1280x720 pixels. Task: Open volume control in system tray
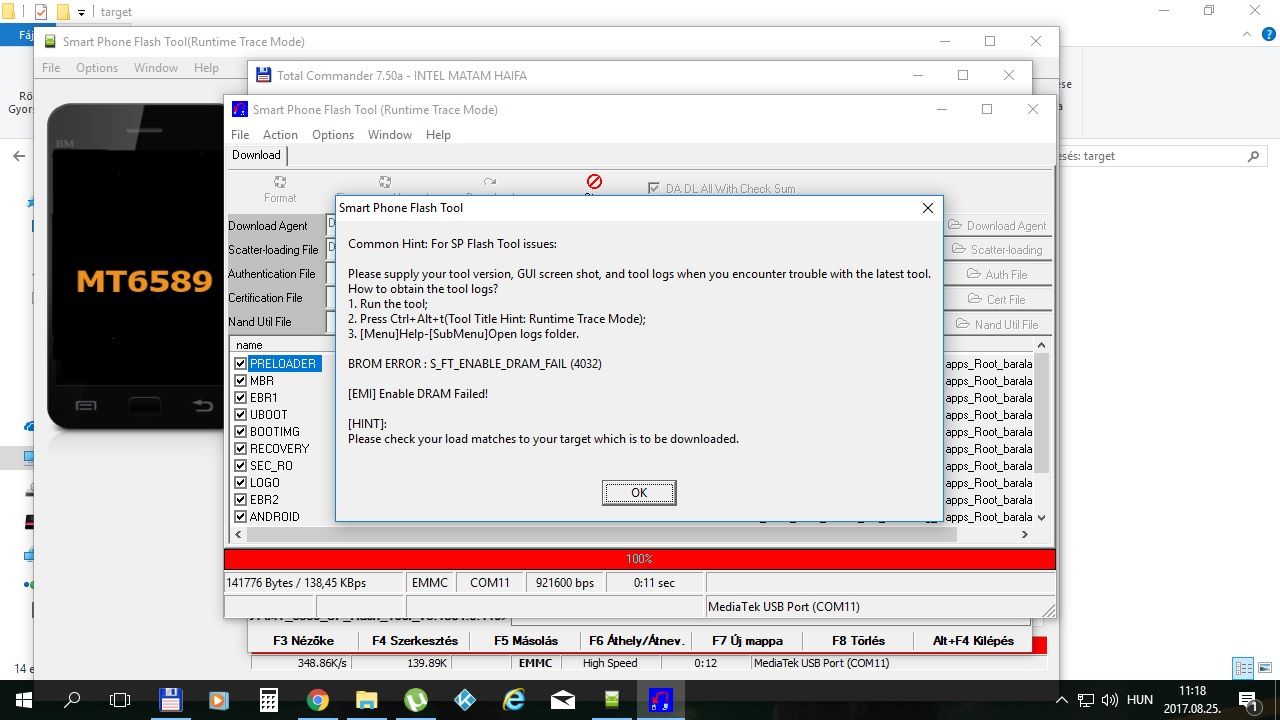pyautogui.click(x=1111, y=700)
